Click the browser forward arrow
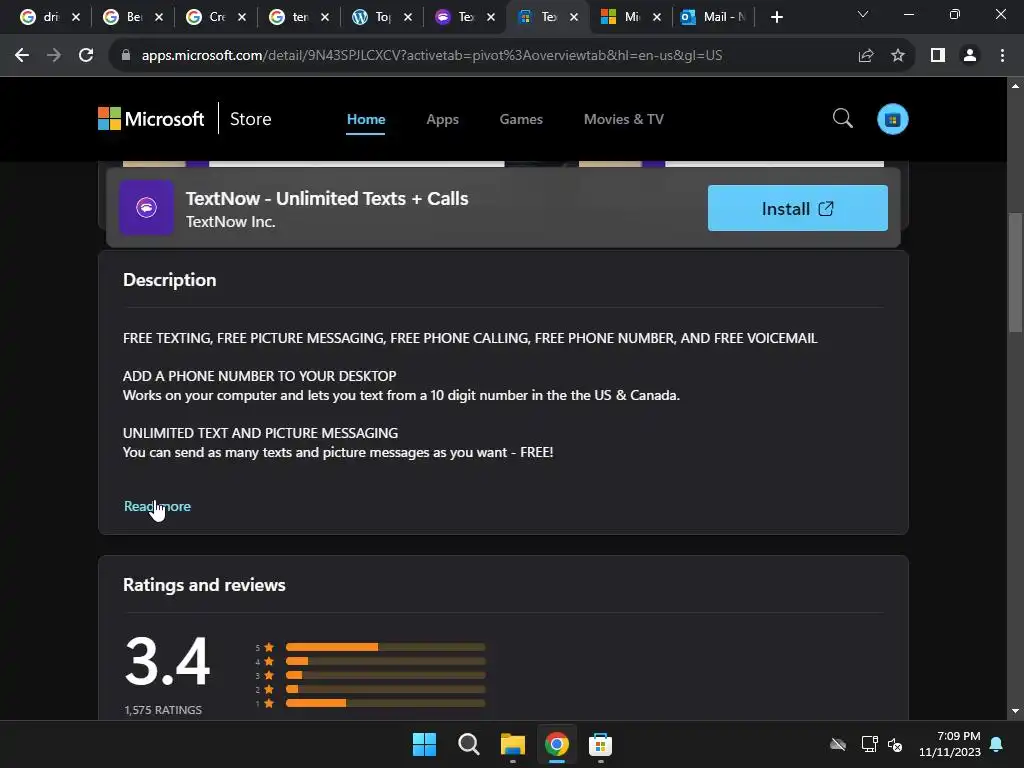Screen dimensions: 1024x768 pyautogui.click(x=54, y=56)
